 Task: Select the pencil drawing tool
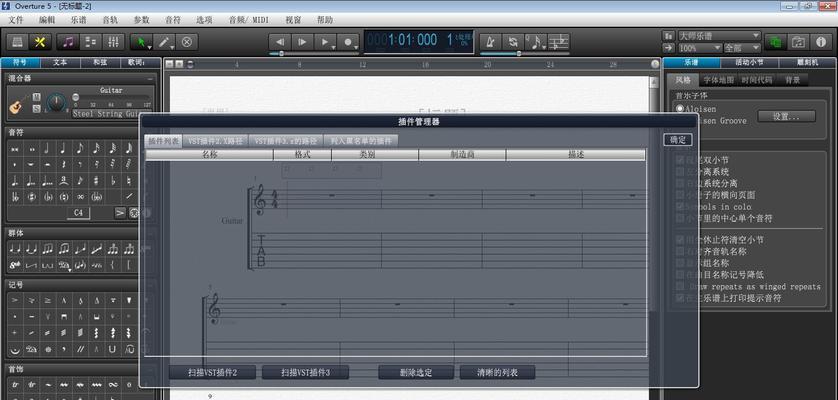tap(164, 42)
